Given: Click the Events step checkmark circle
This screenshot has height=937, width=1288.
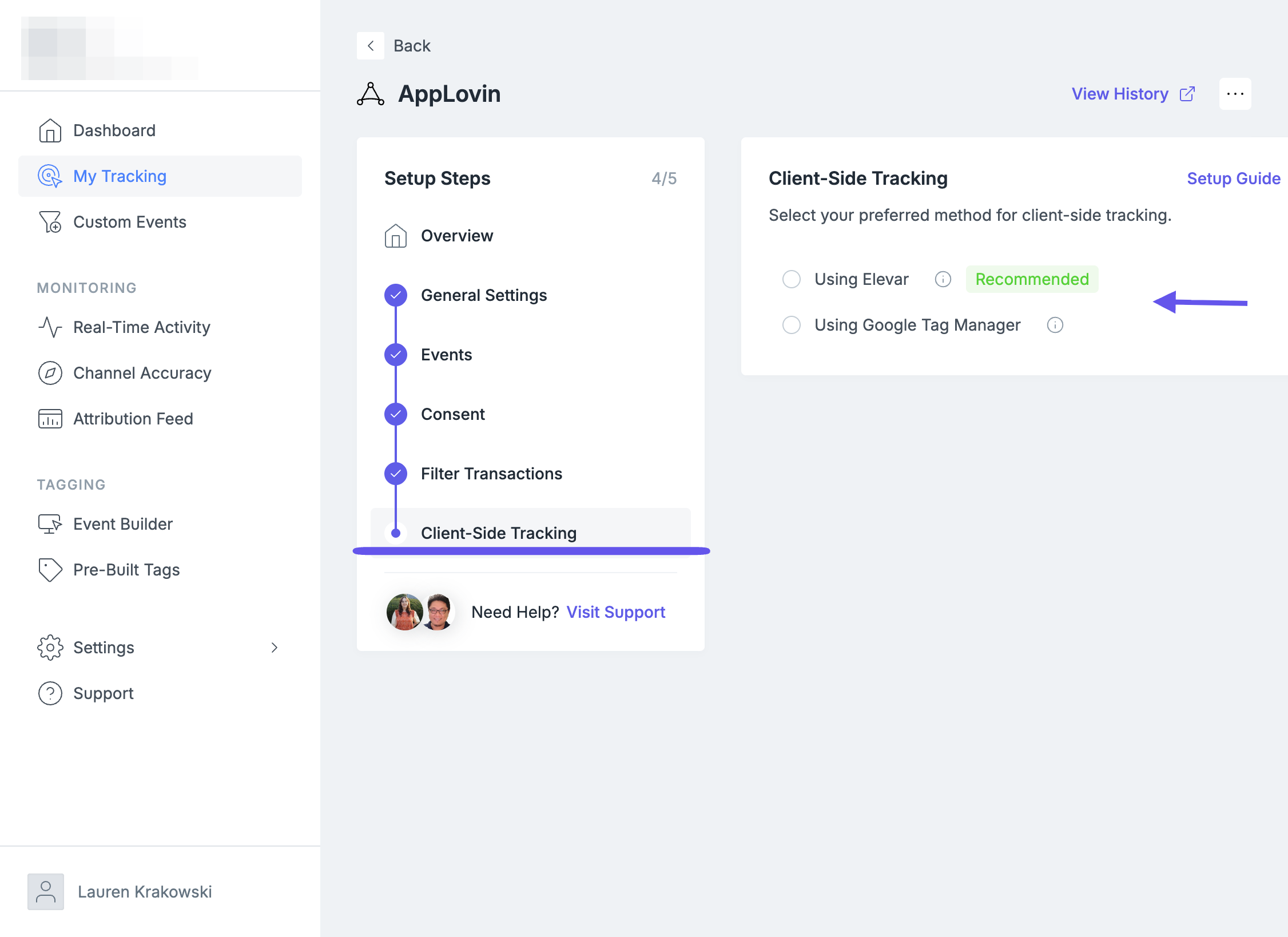Looking at the screenshot, I should tap(396, 355).
